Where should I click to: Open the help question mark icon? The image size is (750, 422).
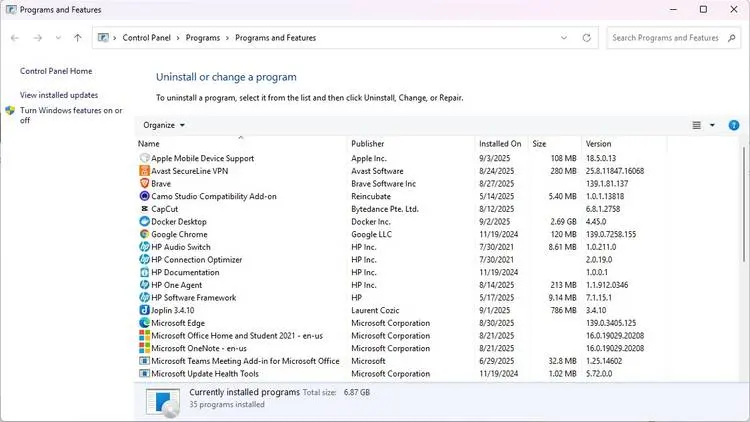point(734,125)
